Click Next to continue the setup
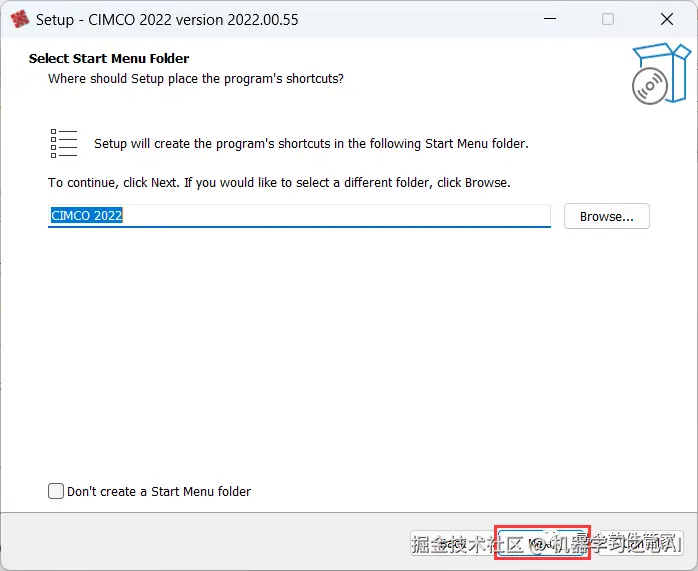Viewport: 698px width, 571px height. point(542,543)
